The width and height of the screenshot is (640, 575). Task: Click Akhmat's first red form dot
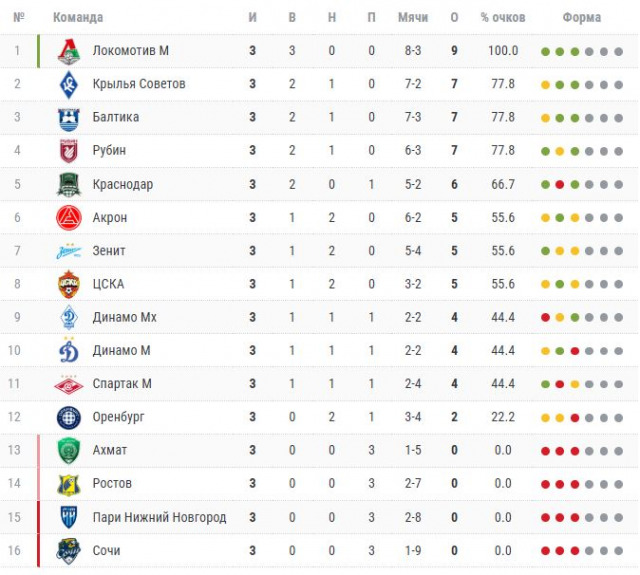click(545, 451)
